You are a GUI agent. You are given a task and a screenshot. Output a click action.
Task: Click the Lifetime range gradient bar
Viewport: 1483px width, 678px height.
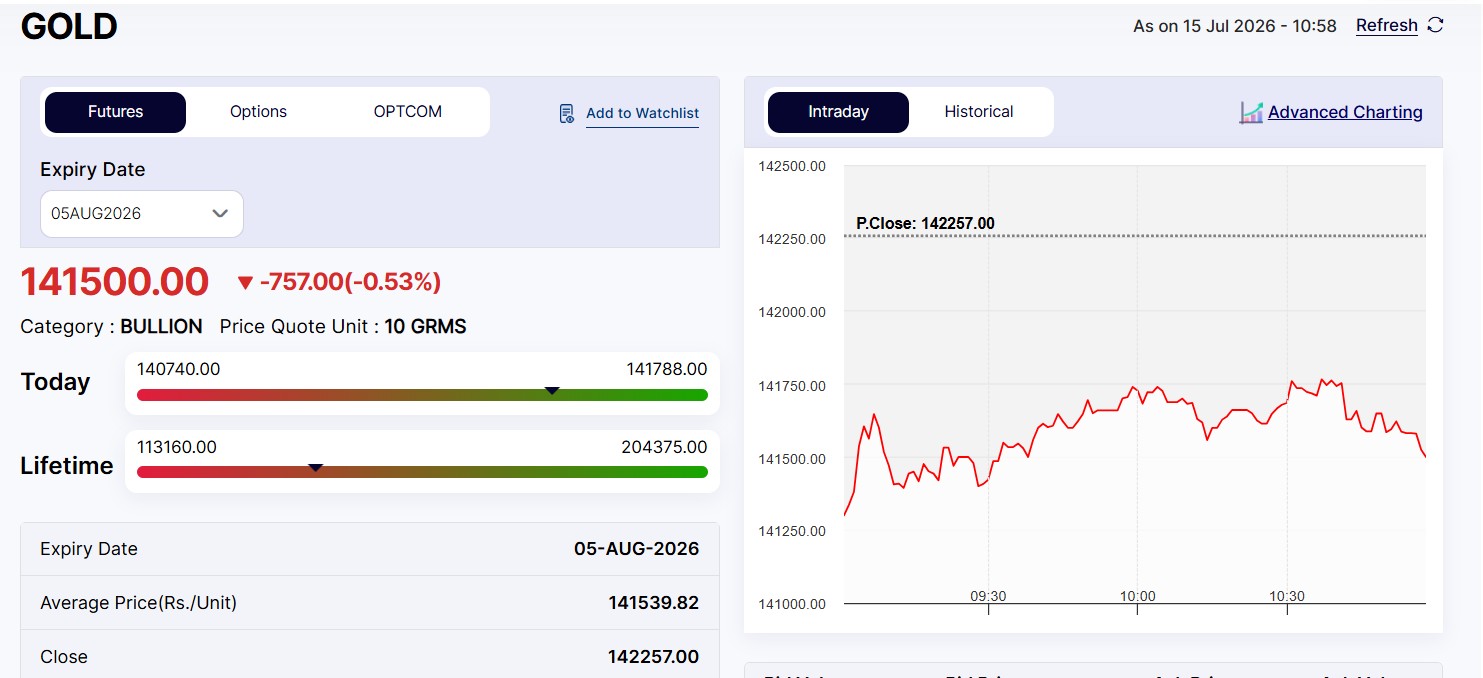click(422, 472)
